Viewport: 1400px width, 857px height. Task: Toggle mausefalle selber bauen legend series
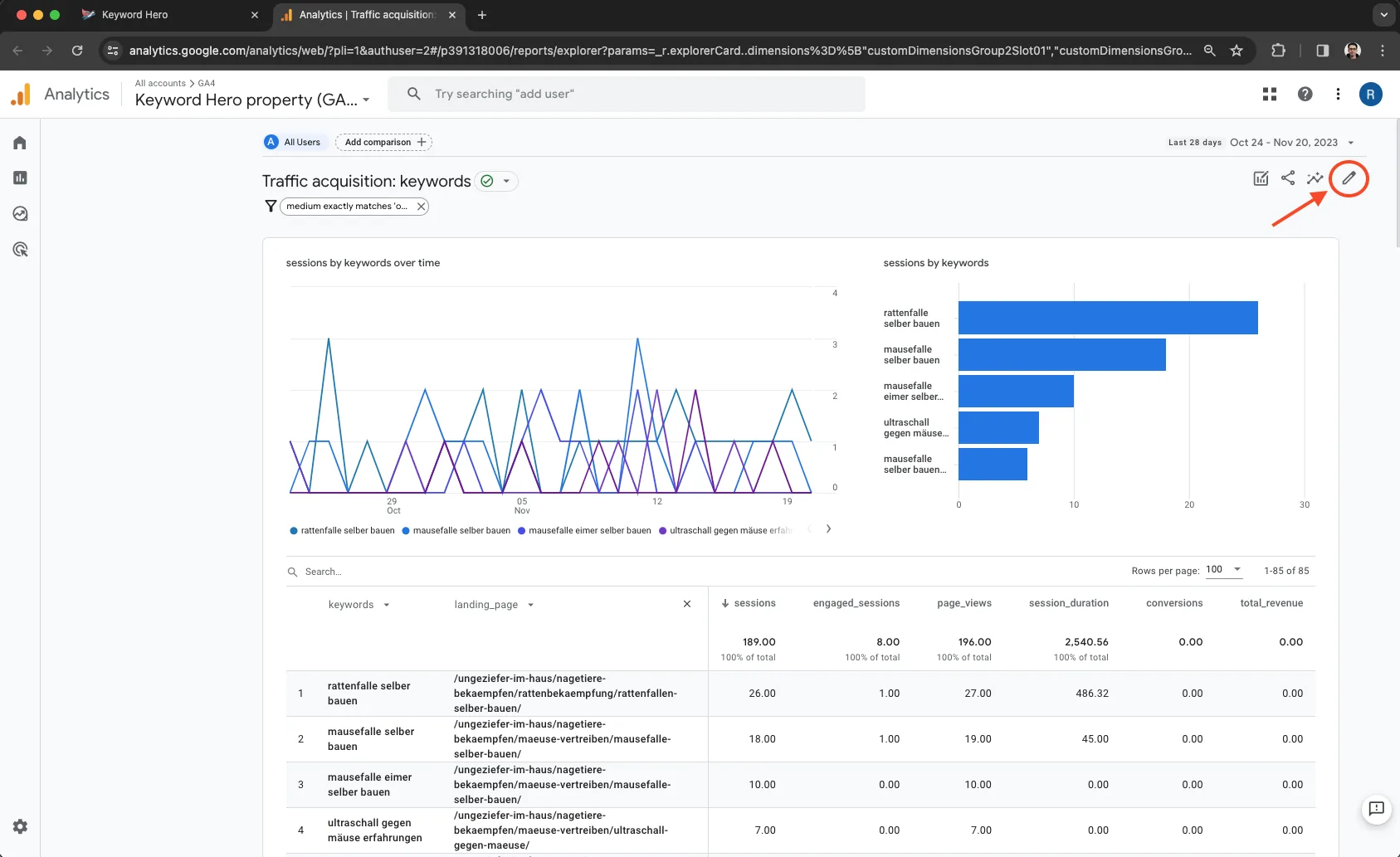point(456,531)
